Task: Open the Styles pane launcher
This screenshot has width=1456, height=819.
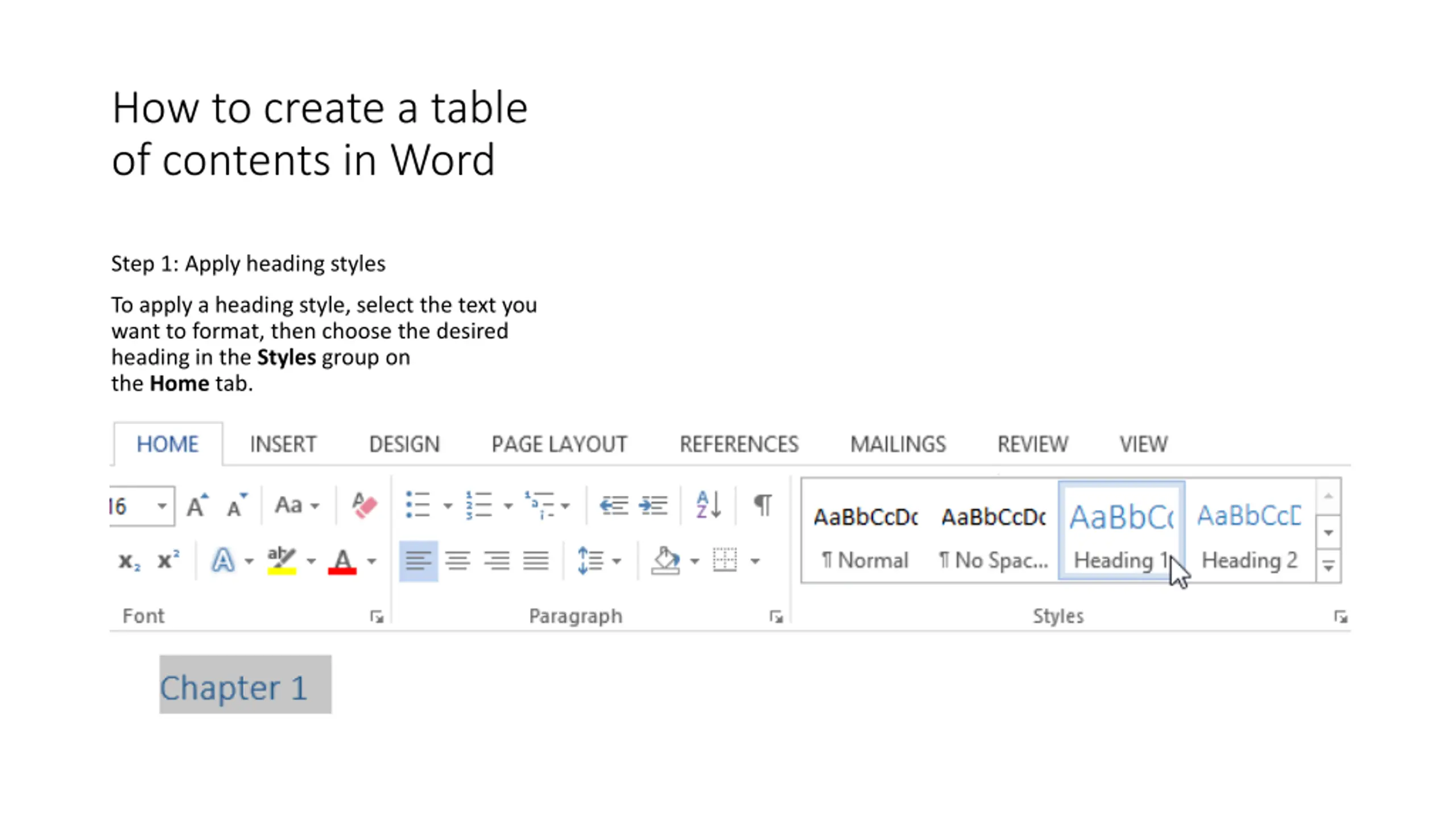Action: [x=1341, y=617]
